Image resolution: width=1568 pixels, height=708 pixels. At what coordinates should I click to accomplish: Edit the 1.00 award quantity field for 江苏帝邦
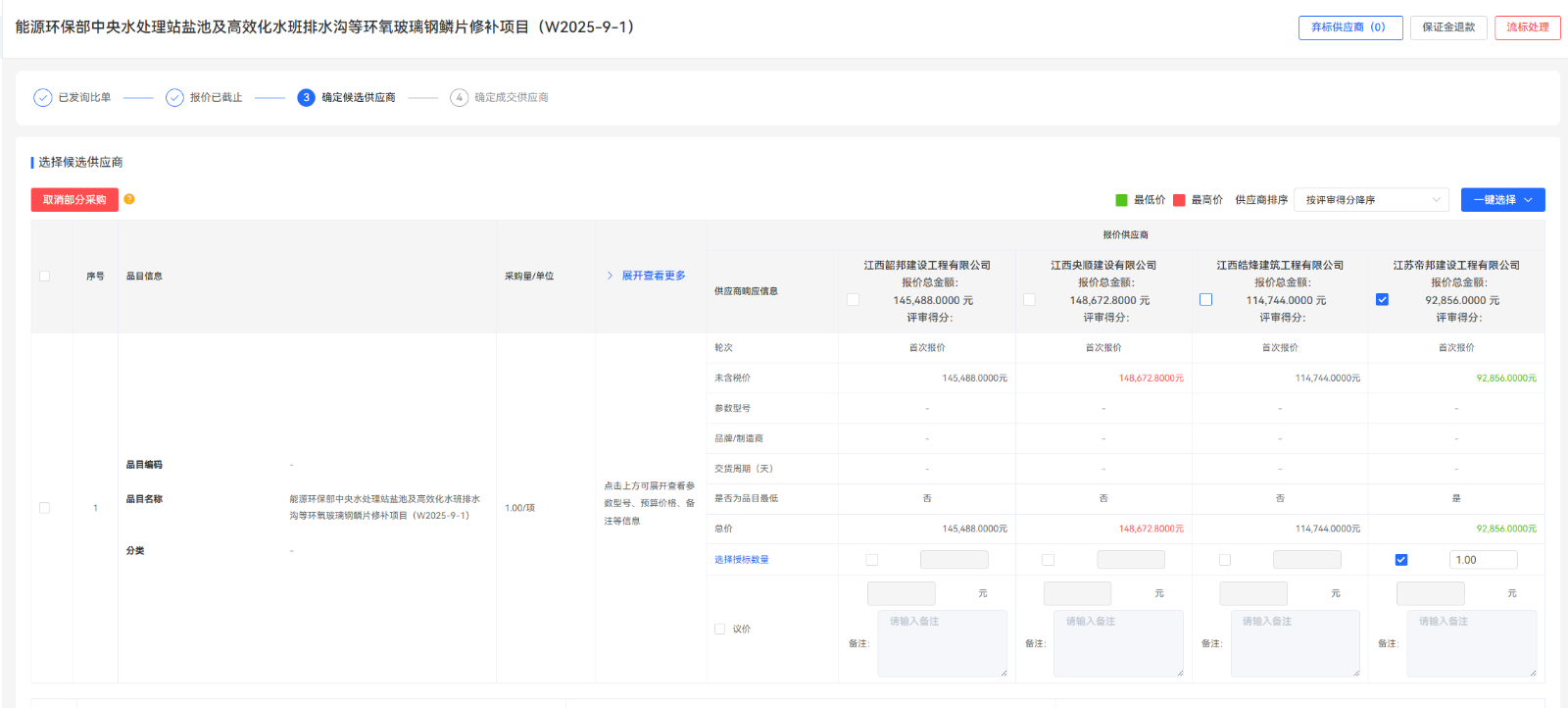click(1483, 560)
